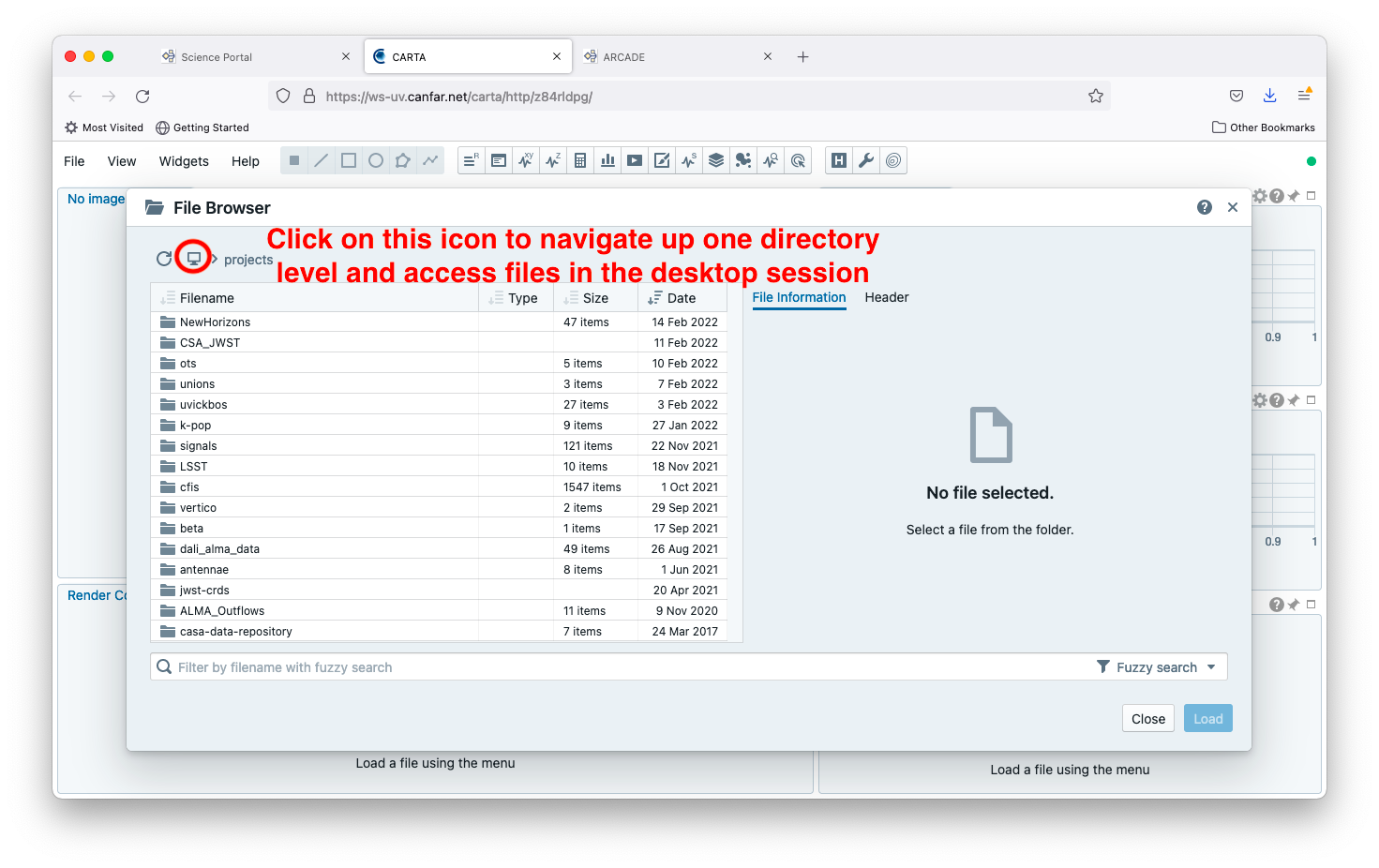Open the Stokes Analysis widget
1379x868 pixels.
click(x=689, y=160)
